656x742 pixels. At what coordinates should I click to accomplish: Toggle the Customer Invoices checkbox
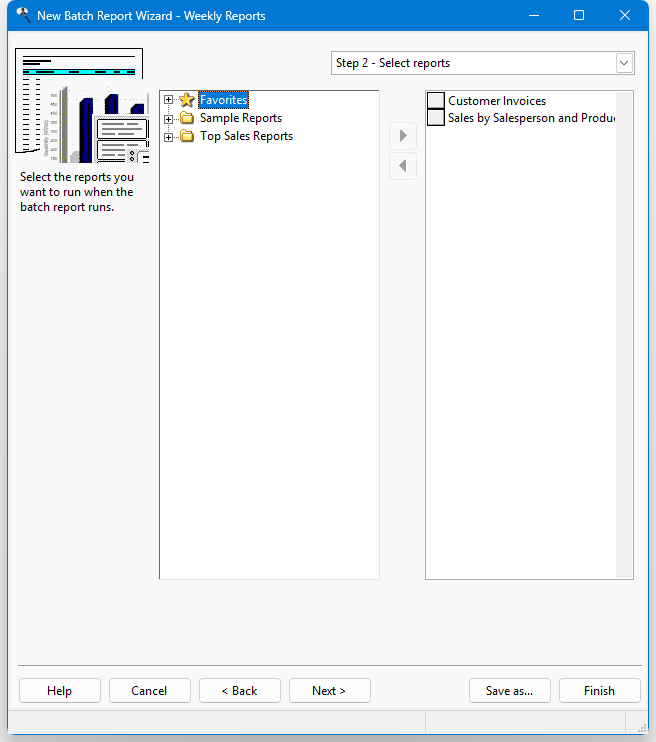pos(436,101)
